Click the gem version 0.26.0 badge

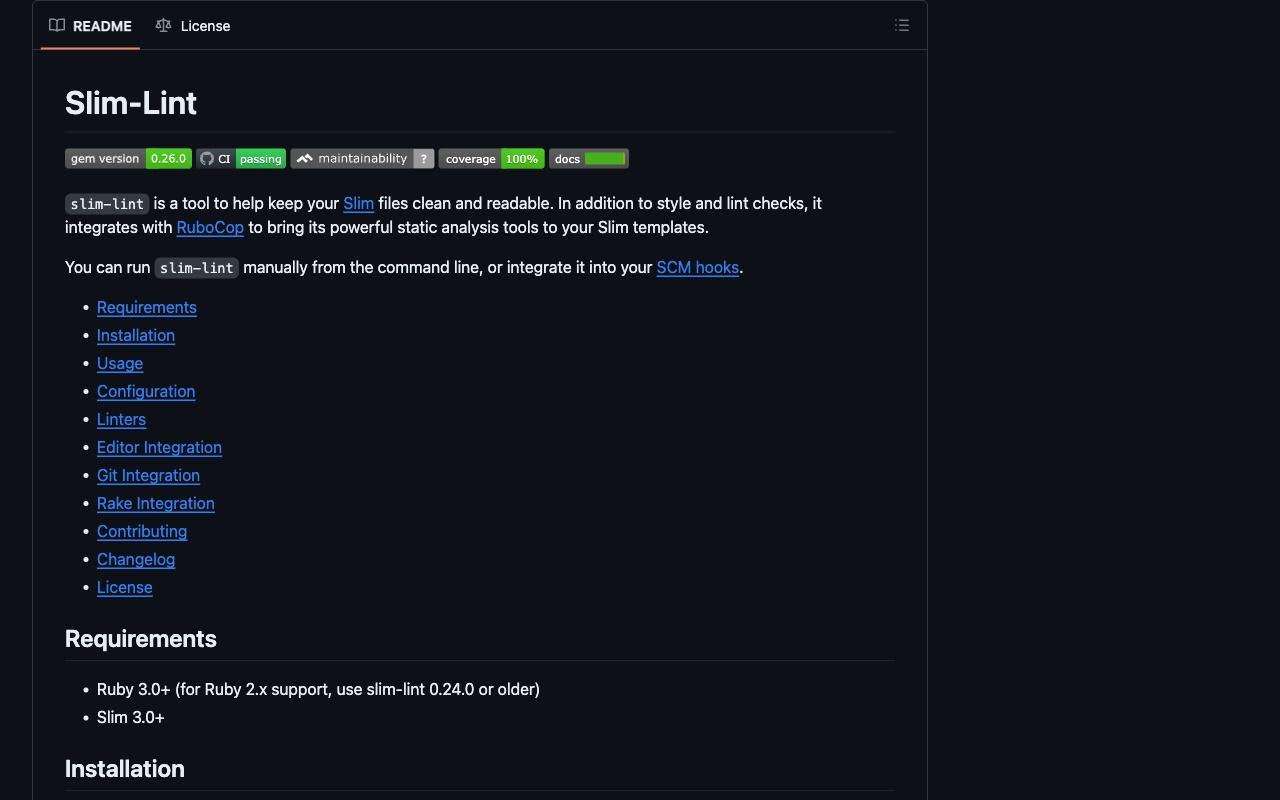128,159
